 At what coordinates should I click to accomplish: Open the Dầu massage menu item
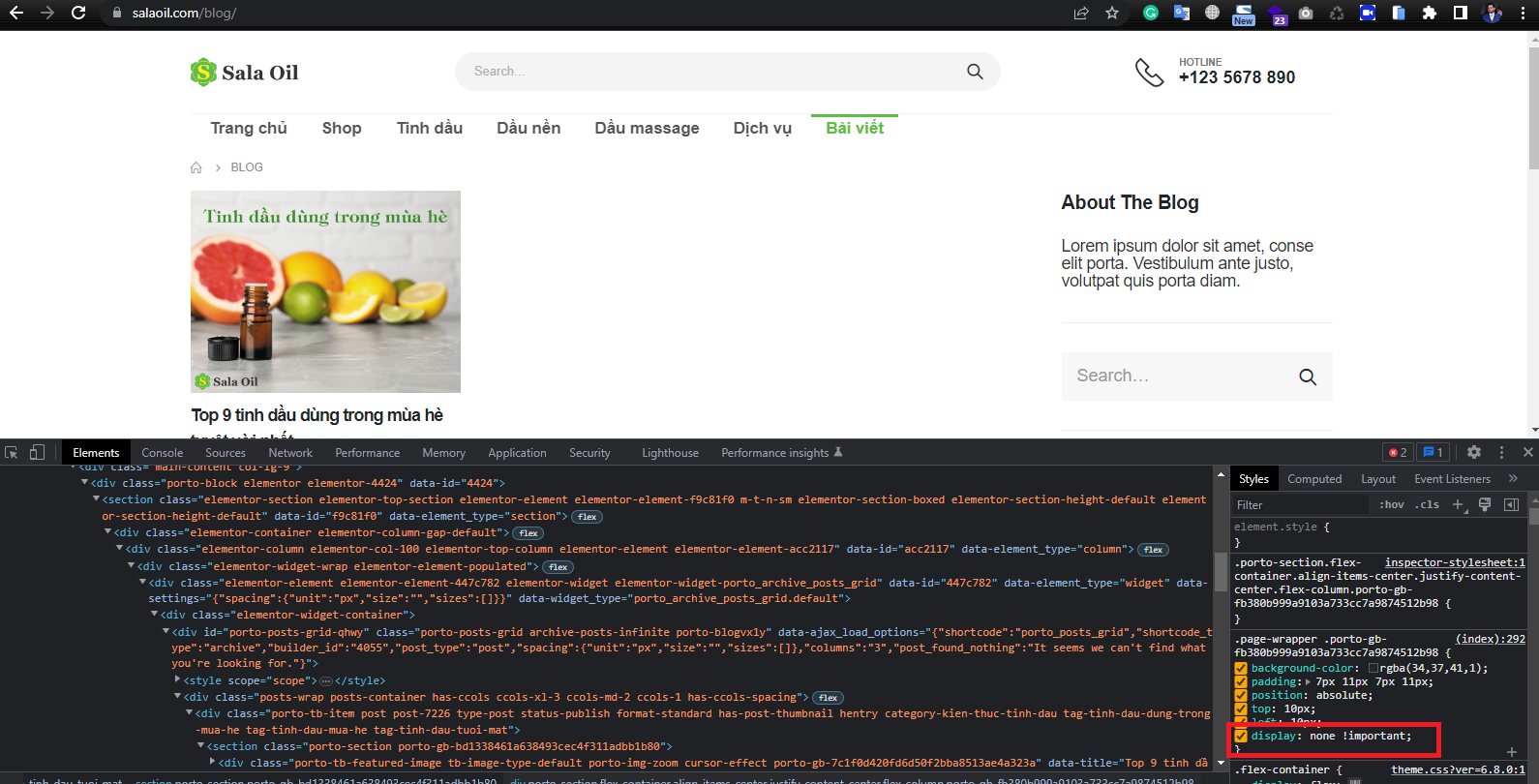click(647, 128)
